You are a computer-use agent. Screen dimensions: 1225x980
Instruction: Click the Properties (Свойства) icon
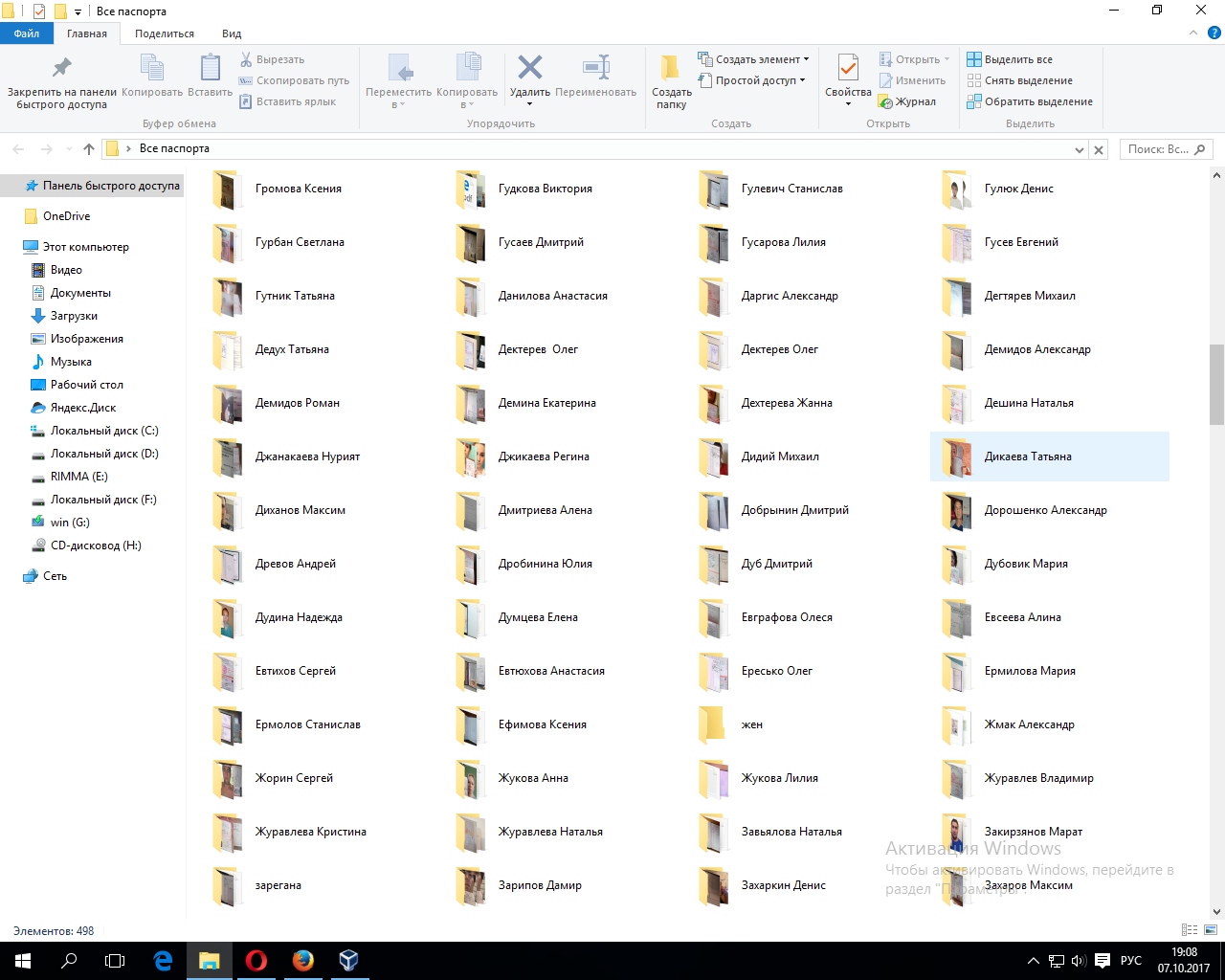click(848, 69)
